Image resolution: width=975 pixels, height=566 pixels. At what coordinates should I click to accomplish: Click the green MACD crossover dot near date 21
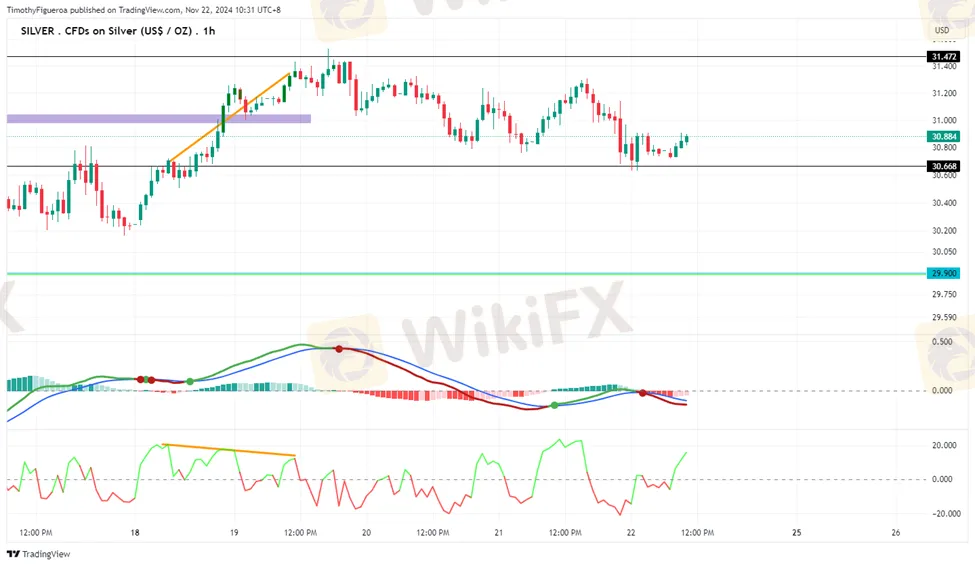(555, 405)
